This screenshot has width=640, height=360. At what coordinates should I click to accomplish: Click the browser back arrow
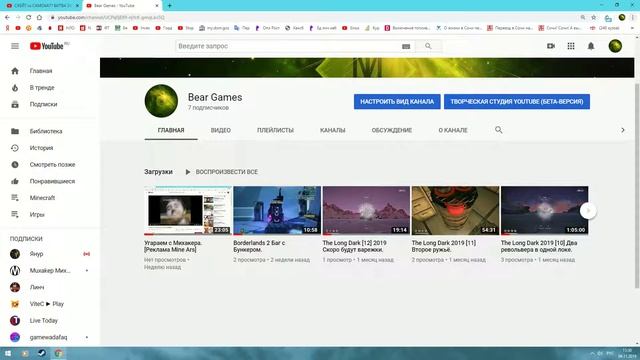tap(7, 18)
